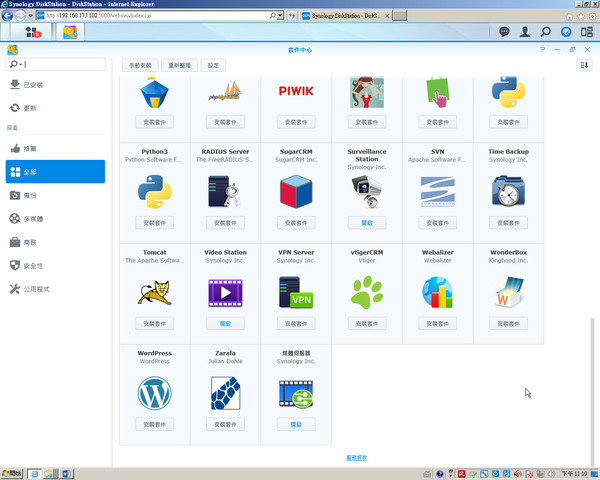
Task: Click 安裝套件 button under RADIUS Server
Action: (224, 222)
